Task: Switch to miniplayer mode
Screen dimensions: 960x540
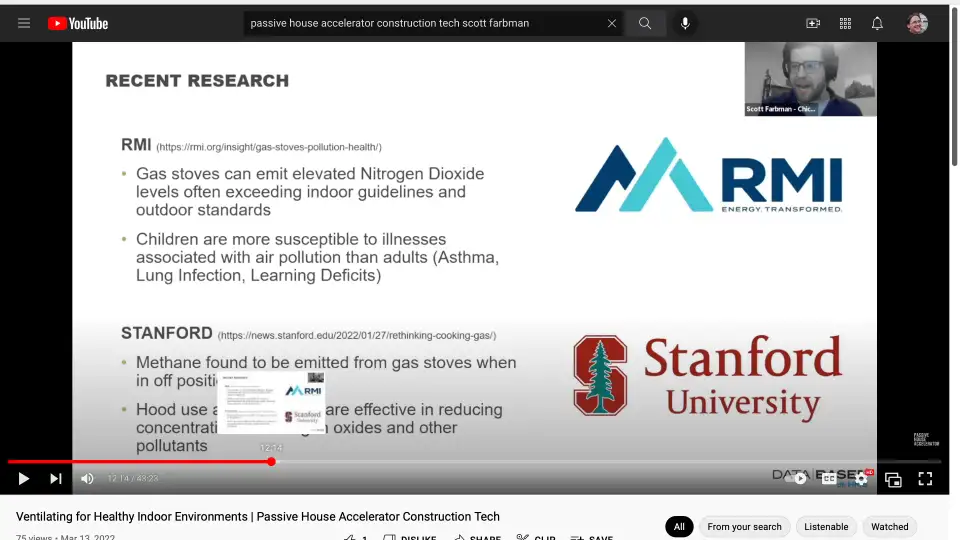Action: point(893,479)
